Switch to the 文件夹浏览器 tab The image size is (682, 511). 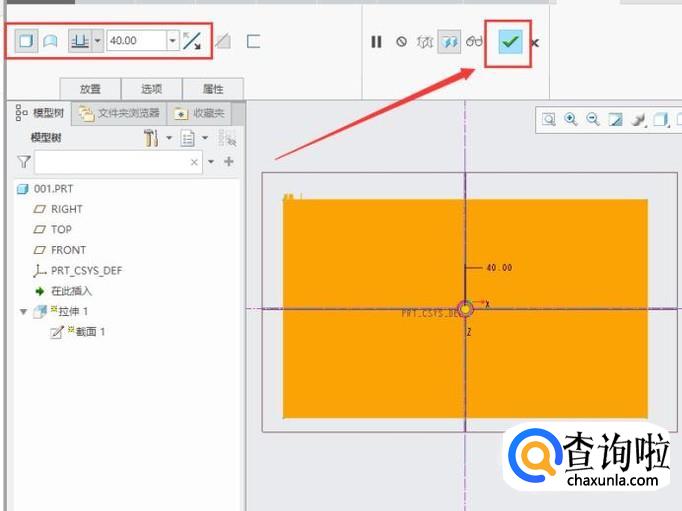119,114
